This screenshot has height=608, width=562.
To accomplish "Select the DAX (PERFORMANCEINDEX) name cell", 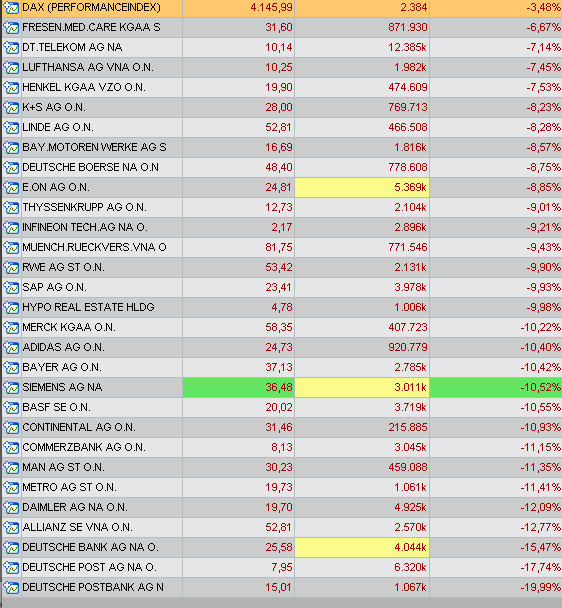I will [102, 8].
